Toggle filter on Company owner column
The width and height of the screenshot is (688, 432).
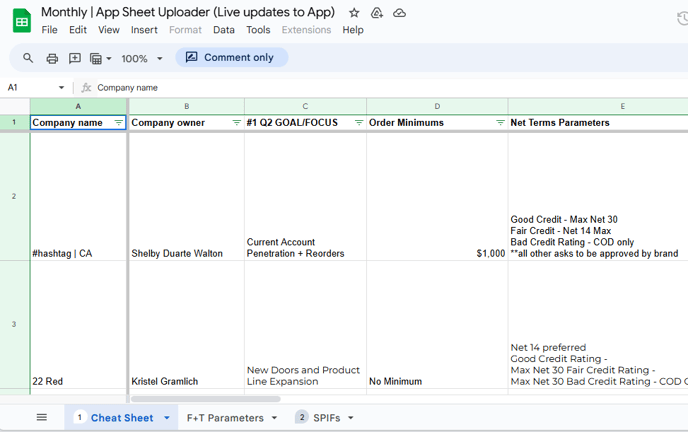coord(236,123)
